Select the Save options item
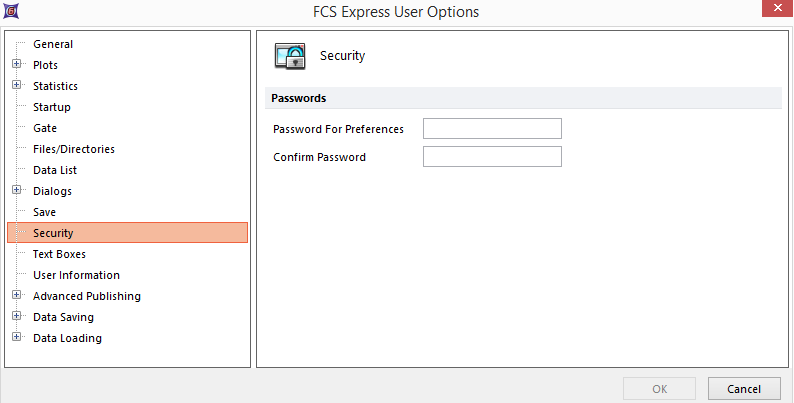This screenshot has height=403, width=794. coord(45,212)
